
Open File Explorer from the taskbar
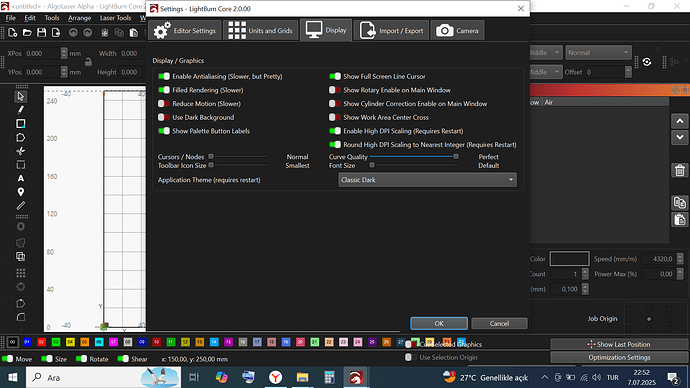point(302,377)
